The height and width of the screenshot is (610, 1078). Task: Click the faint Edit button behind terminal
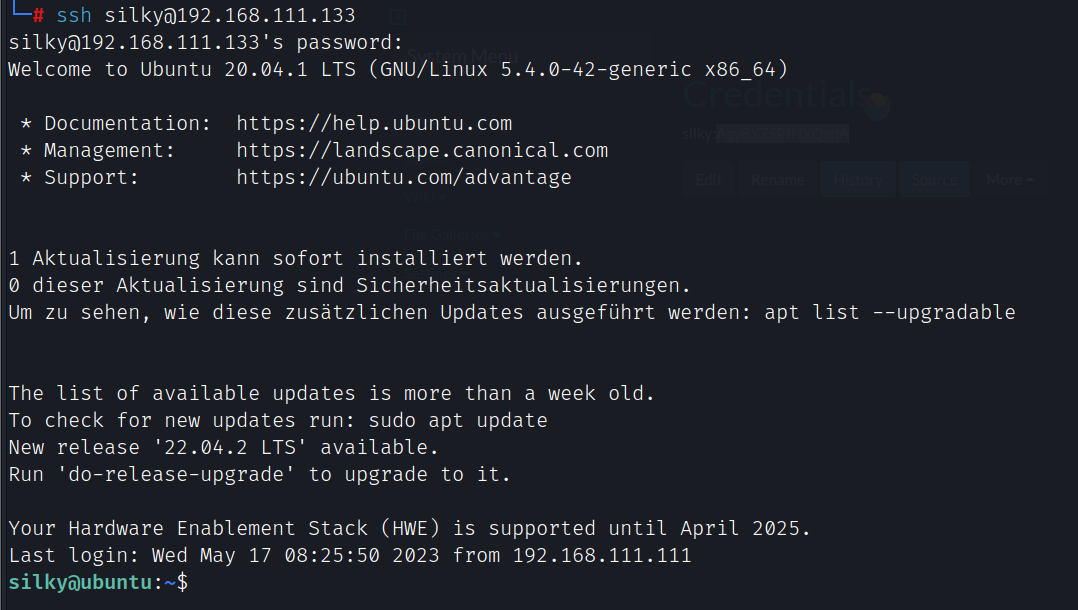tap(708, 180)
